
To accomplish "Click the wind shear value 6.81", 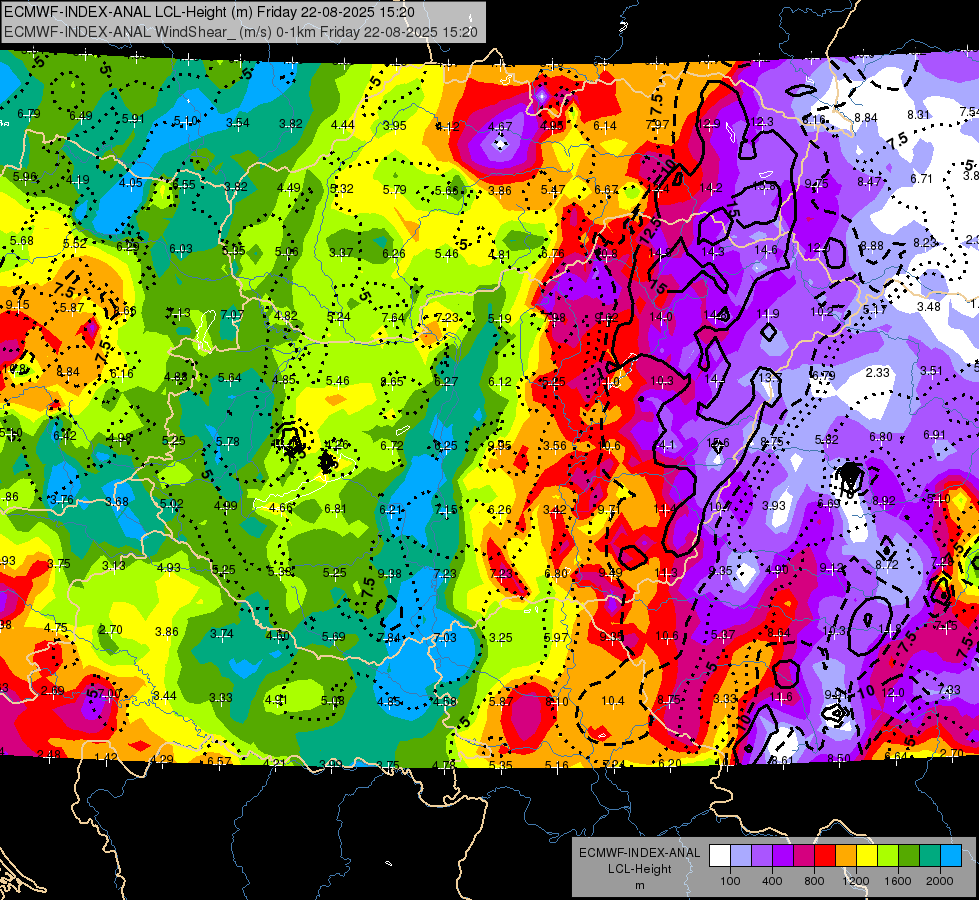I will pos(335,509).
